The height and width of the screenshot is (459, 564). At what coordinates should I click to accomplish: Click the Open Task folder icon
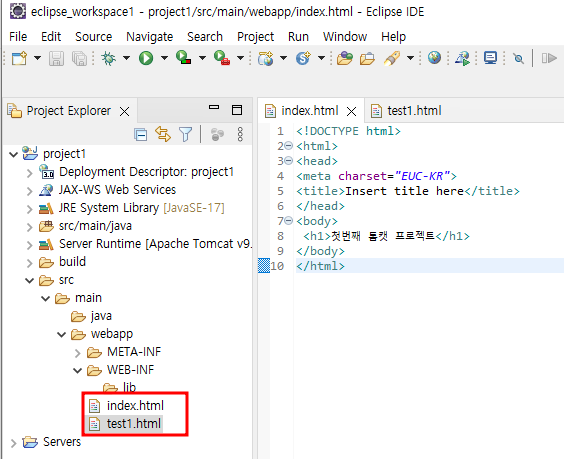(x=367, y=58)
